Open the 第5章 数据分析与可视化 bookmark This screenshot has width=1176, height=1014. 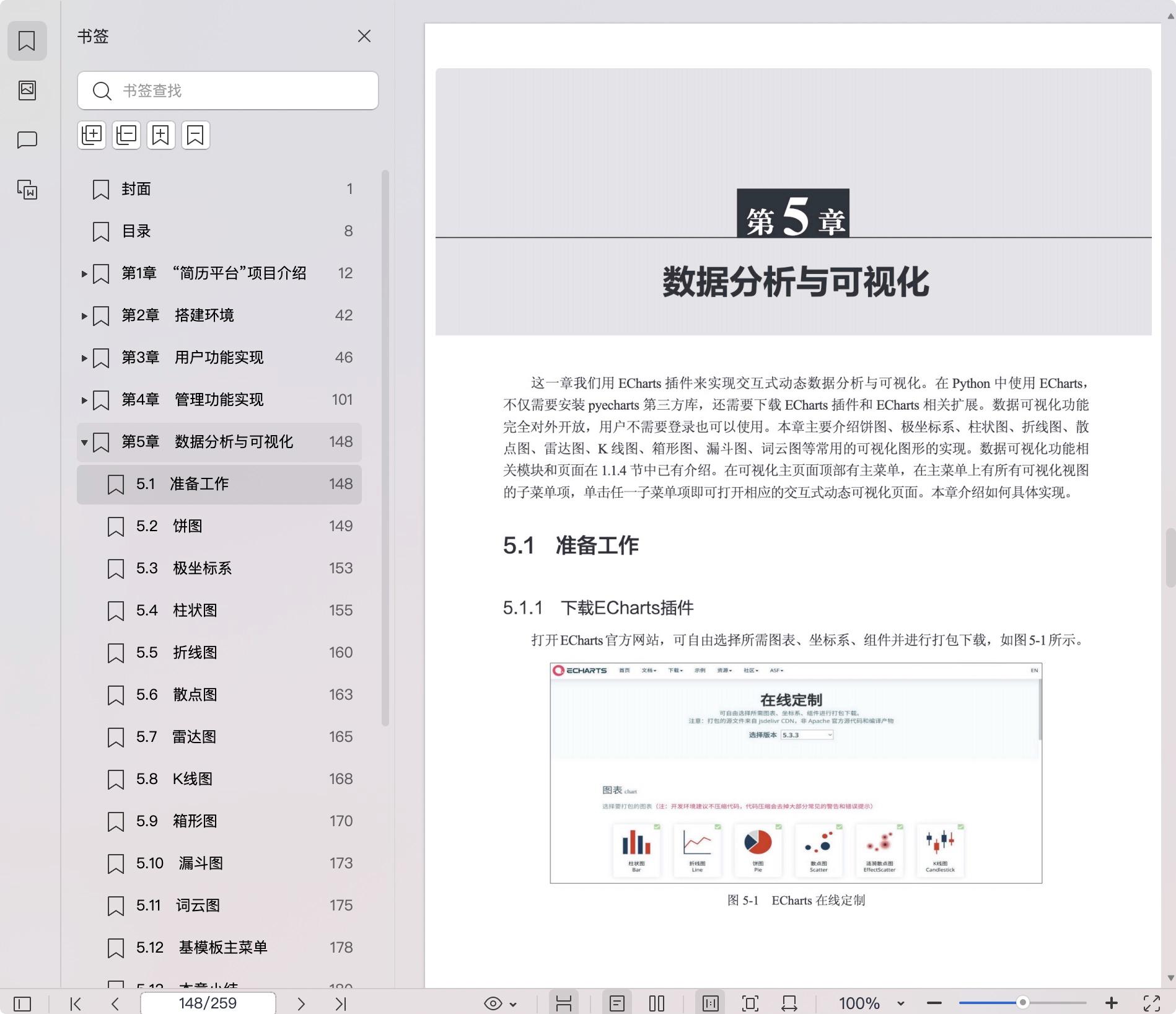(x=219, y=442)
